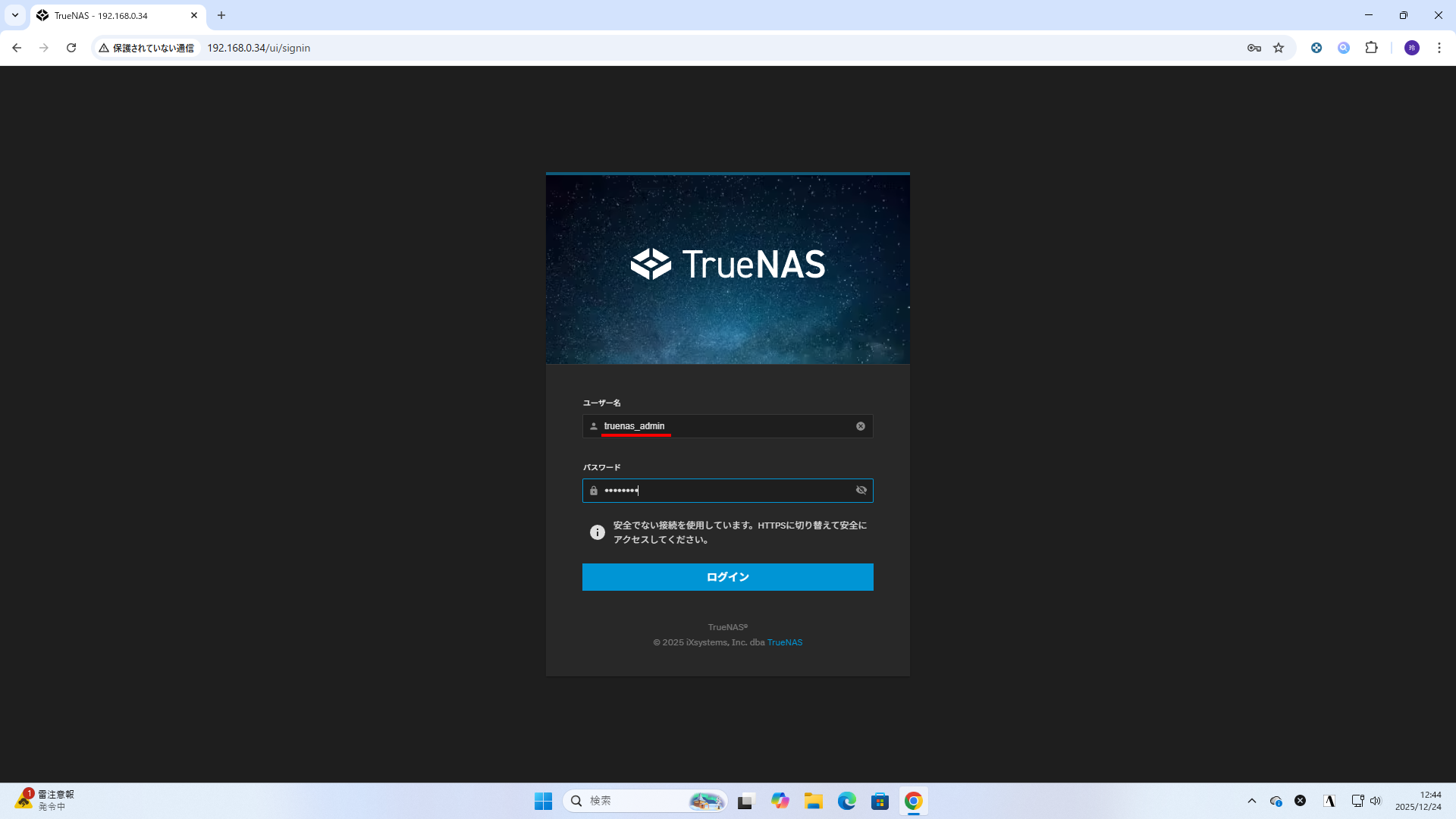The height and width of the screenshot is (819, 1456).
Task: Toggle password visibility eye icon
Action: point(861,491)
